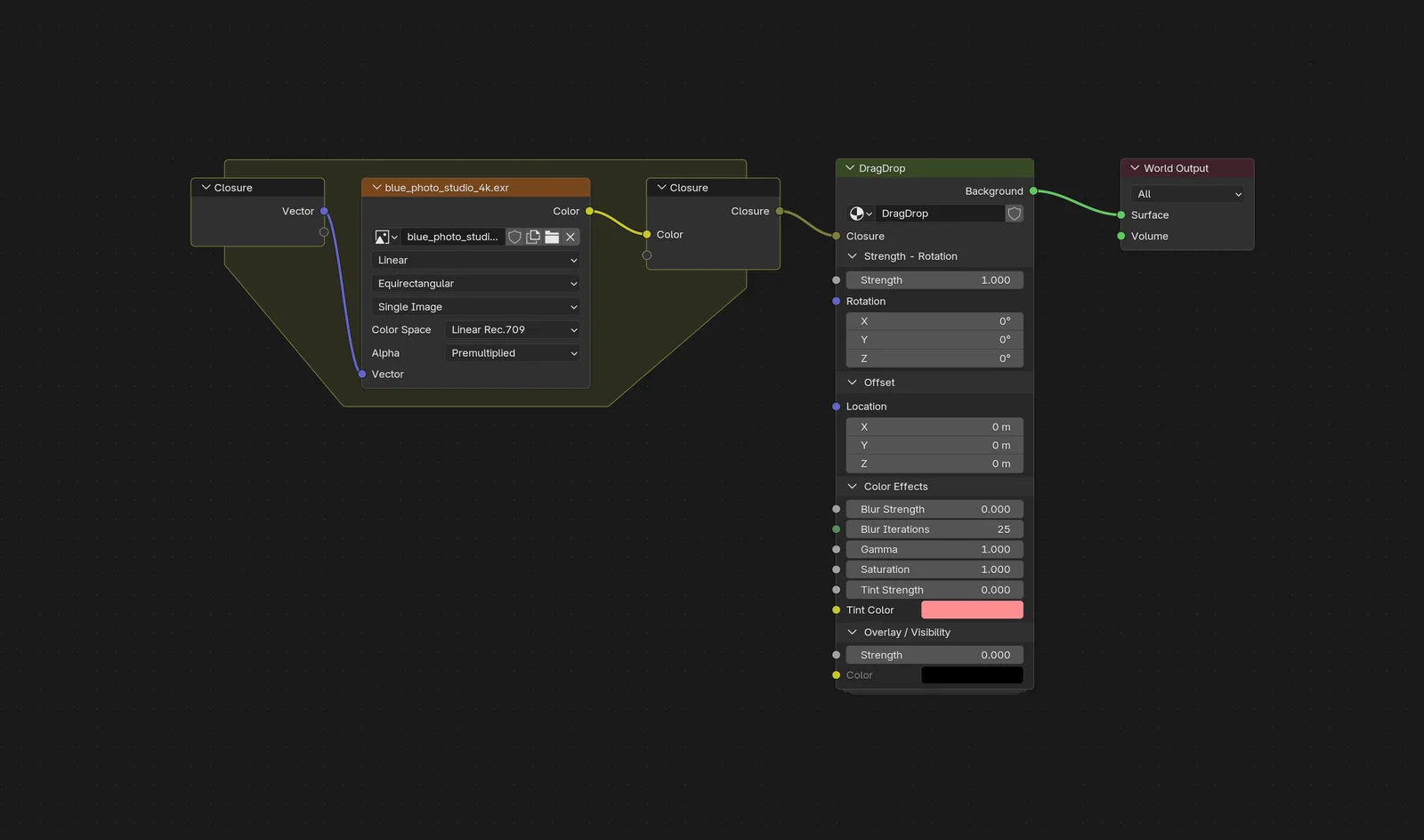Collapse the Overlay / Visibility section
Screen dimensions: 1424x840
coord(852,632)
